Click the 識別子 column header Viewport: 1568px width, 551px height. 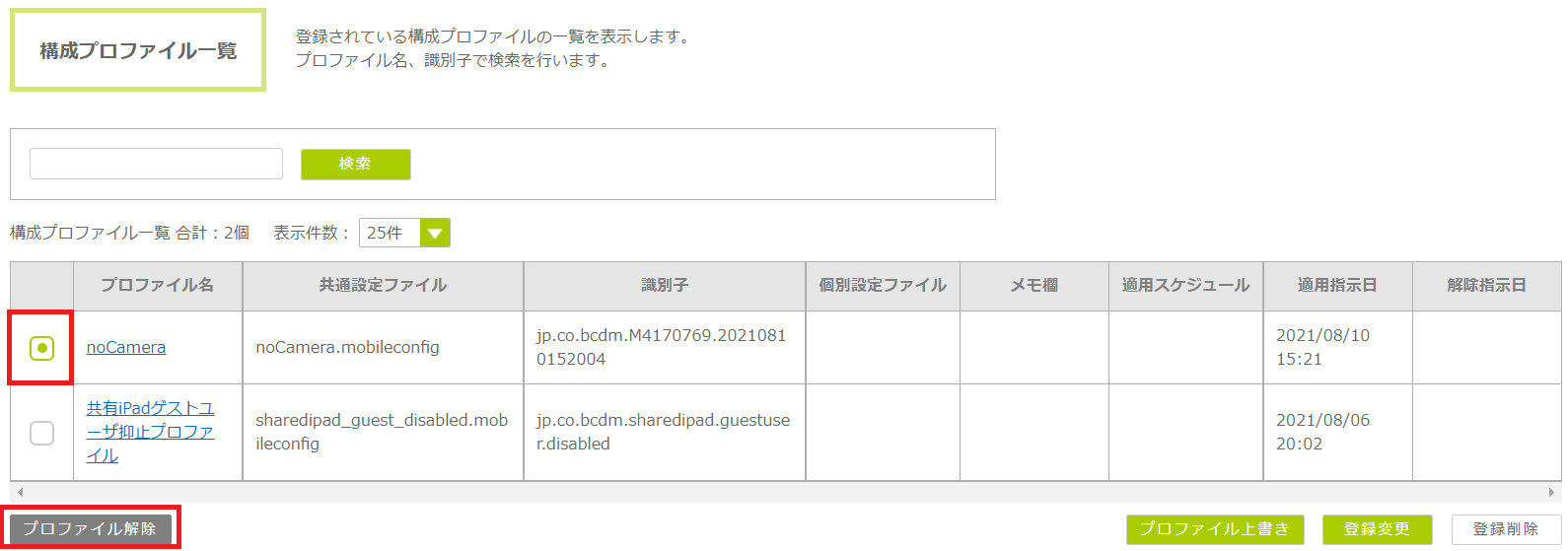[665, 286]
